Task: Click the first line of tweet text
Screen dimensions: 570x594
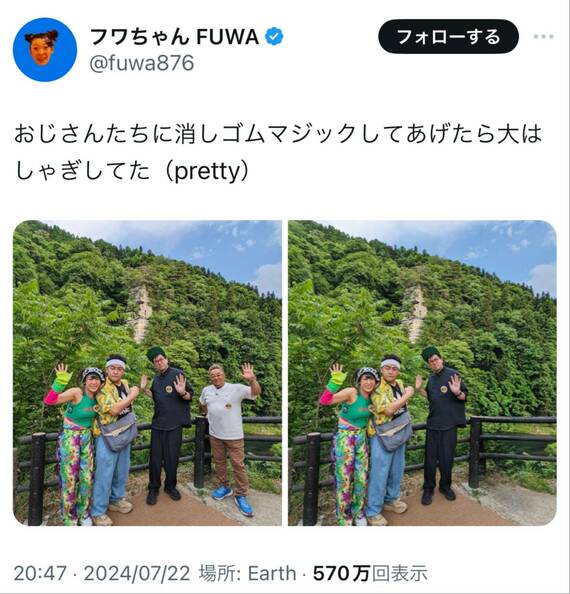Action: pyautogui.click(x=278, y=134)
